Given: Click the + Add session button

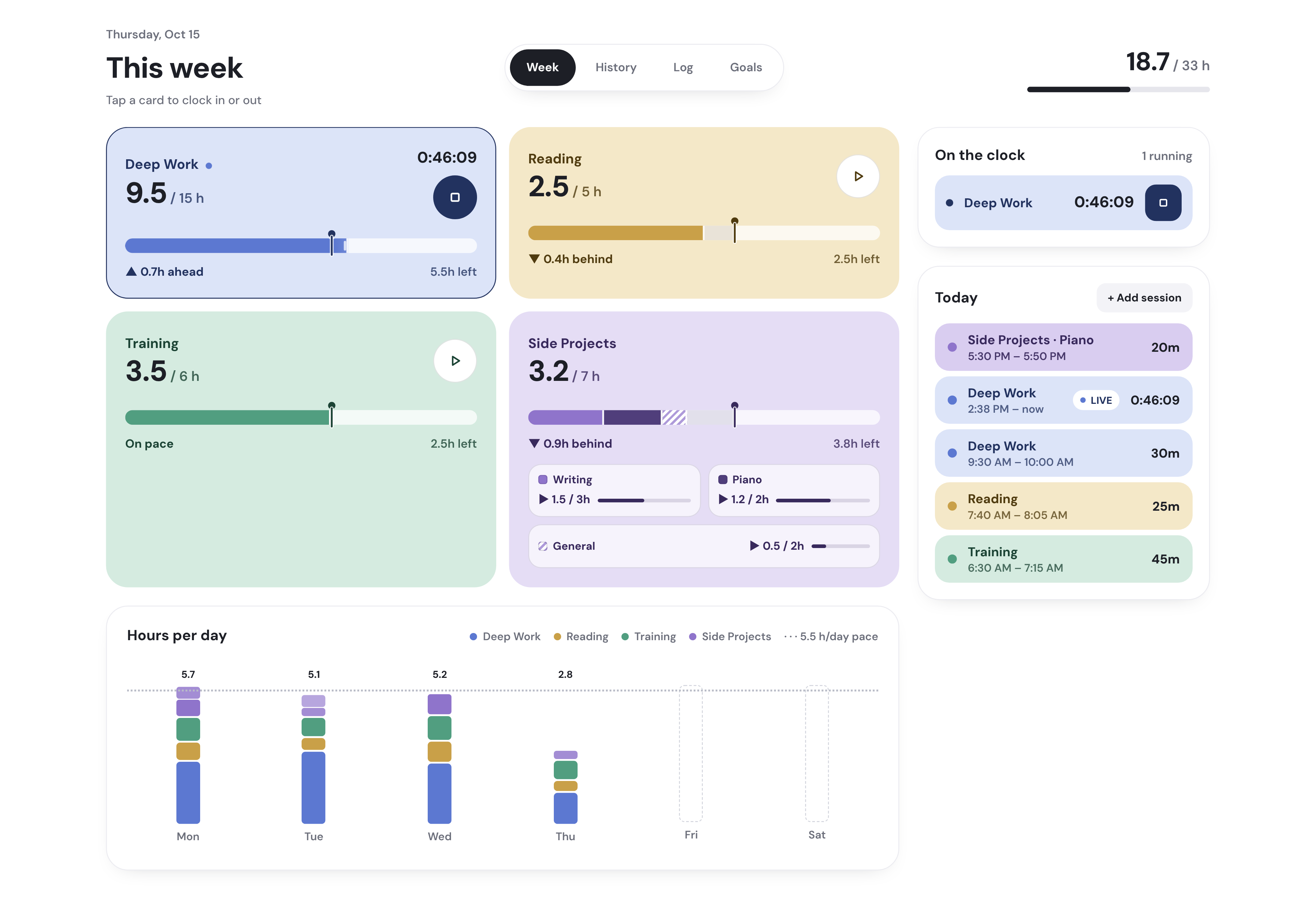Looking at the screenshot, I should coord(1144,298).
